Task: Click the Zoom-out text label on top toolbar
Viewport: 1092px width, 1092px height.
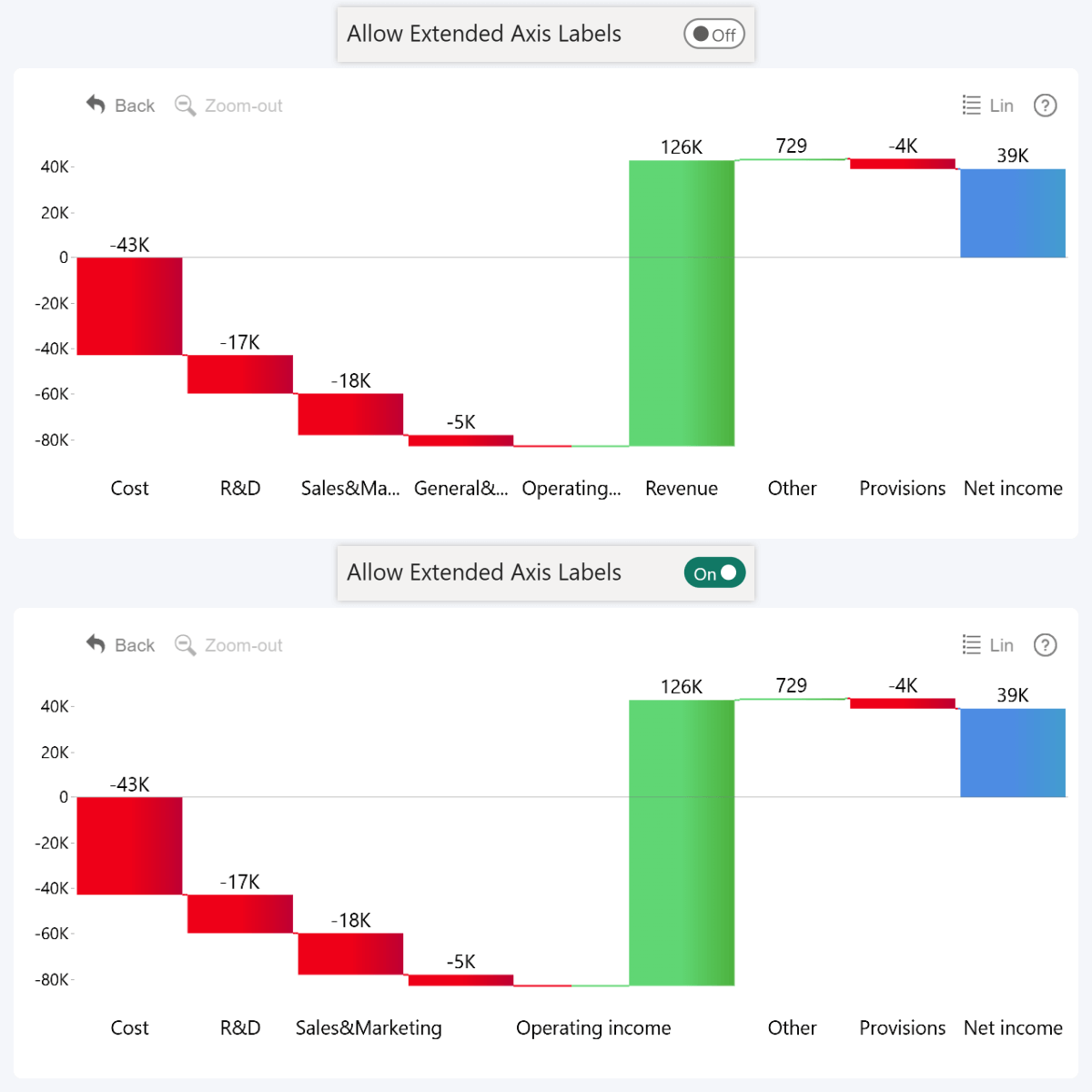Action: 244,106
